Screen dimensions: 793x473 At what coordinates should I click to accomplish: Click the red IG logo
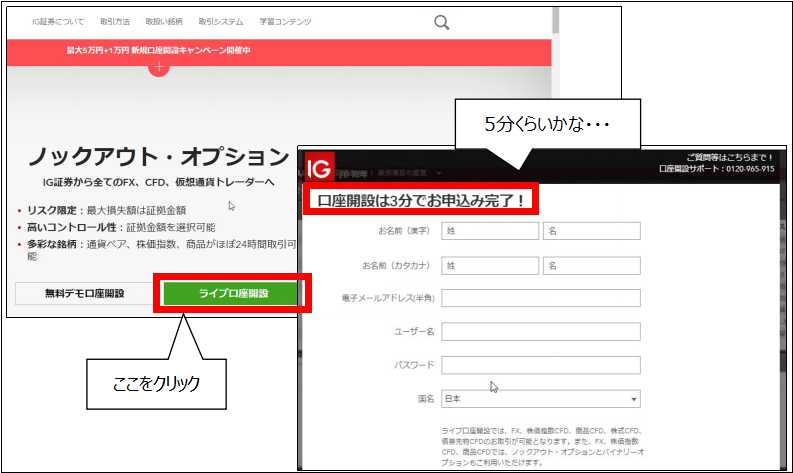point(319,167)
